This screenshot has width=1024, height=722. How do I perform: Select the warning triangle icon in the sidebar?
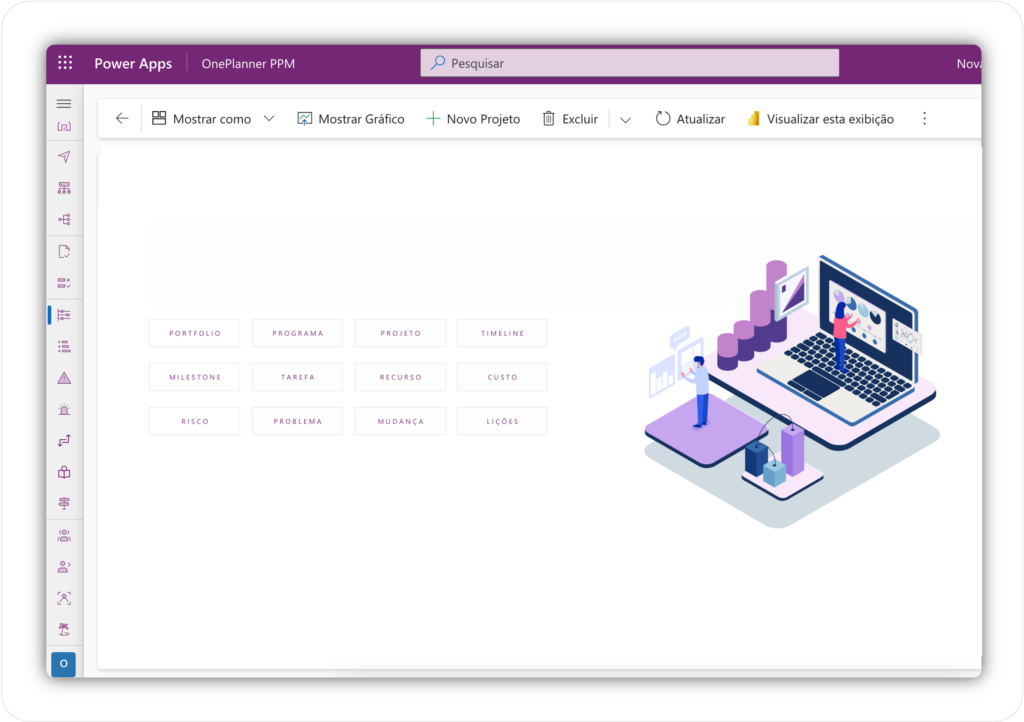click(63, 378)
